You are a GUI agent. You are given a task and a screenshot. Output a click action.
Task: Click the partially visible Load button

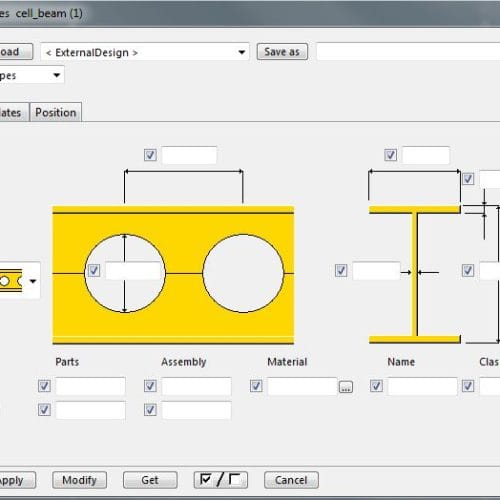tap(16, 52)
